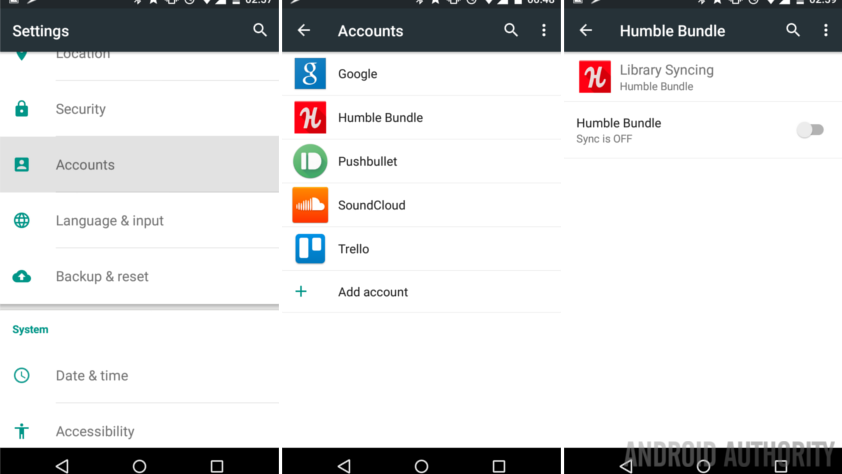Tap the search icon in Accounts header
Image resolution: width=842 pixels, height=474 pixels.
click(511, 30)
